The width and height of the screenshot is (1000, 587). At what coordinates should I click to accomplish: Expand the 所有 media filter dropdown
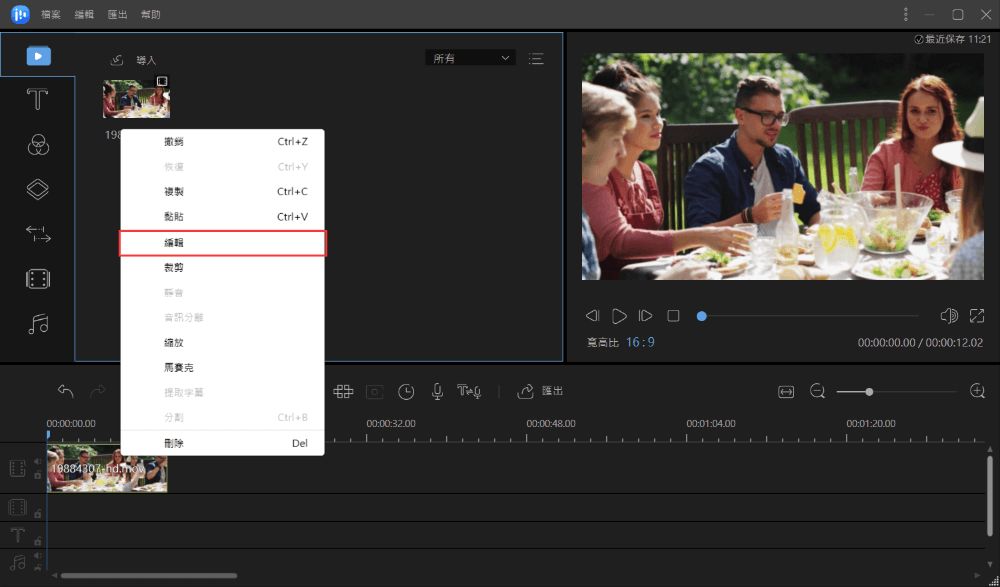(470, 58)
